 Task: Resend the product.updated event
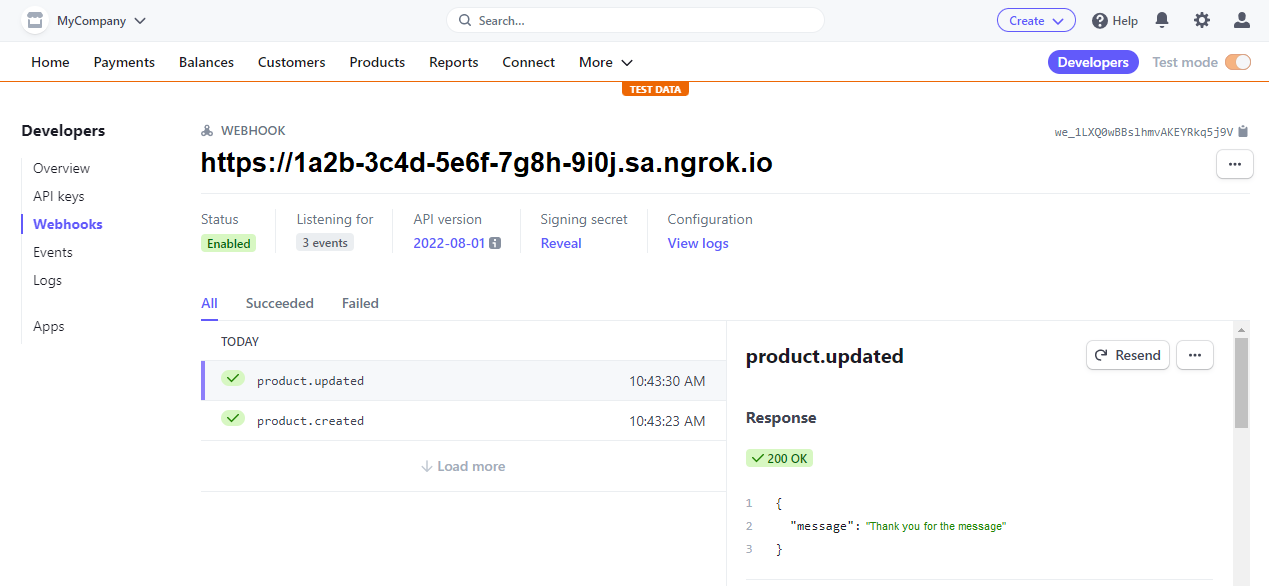[x=1127, y=355]
